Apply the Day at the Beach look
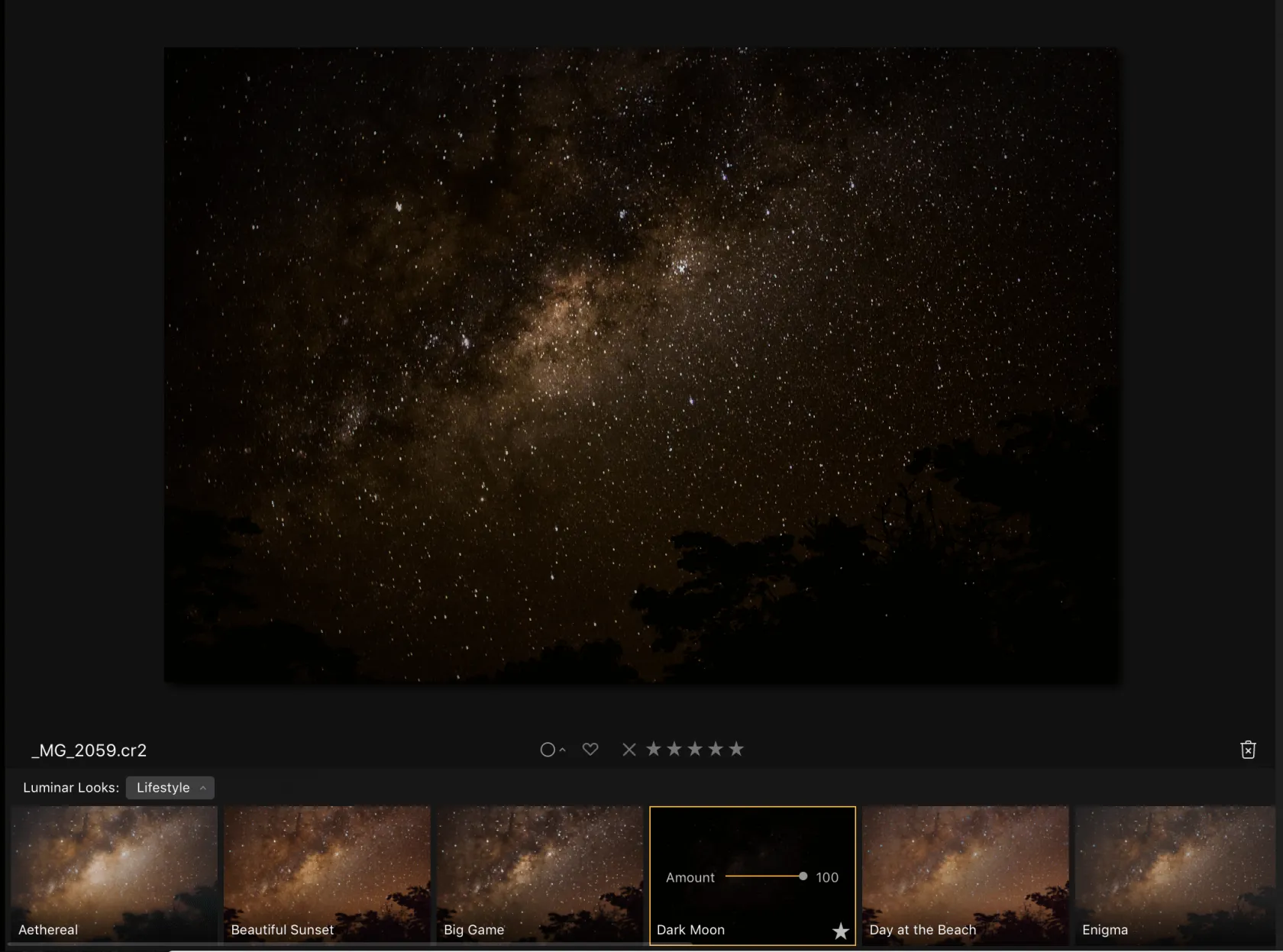The width and height of the screenshot is (1283, 952). coord(965,874)
